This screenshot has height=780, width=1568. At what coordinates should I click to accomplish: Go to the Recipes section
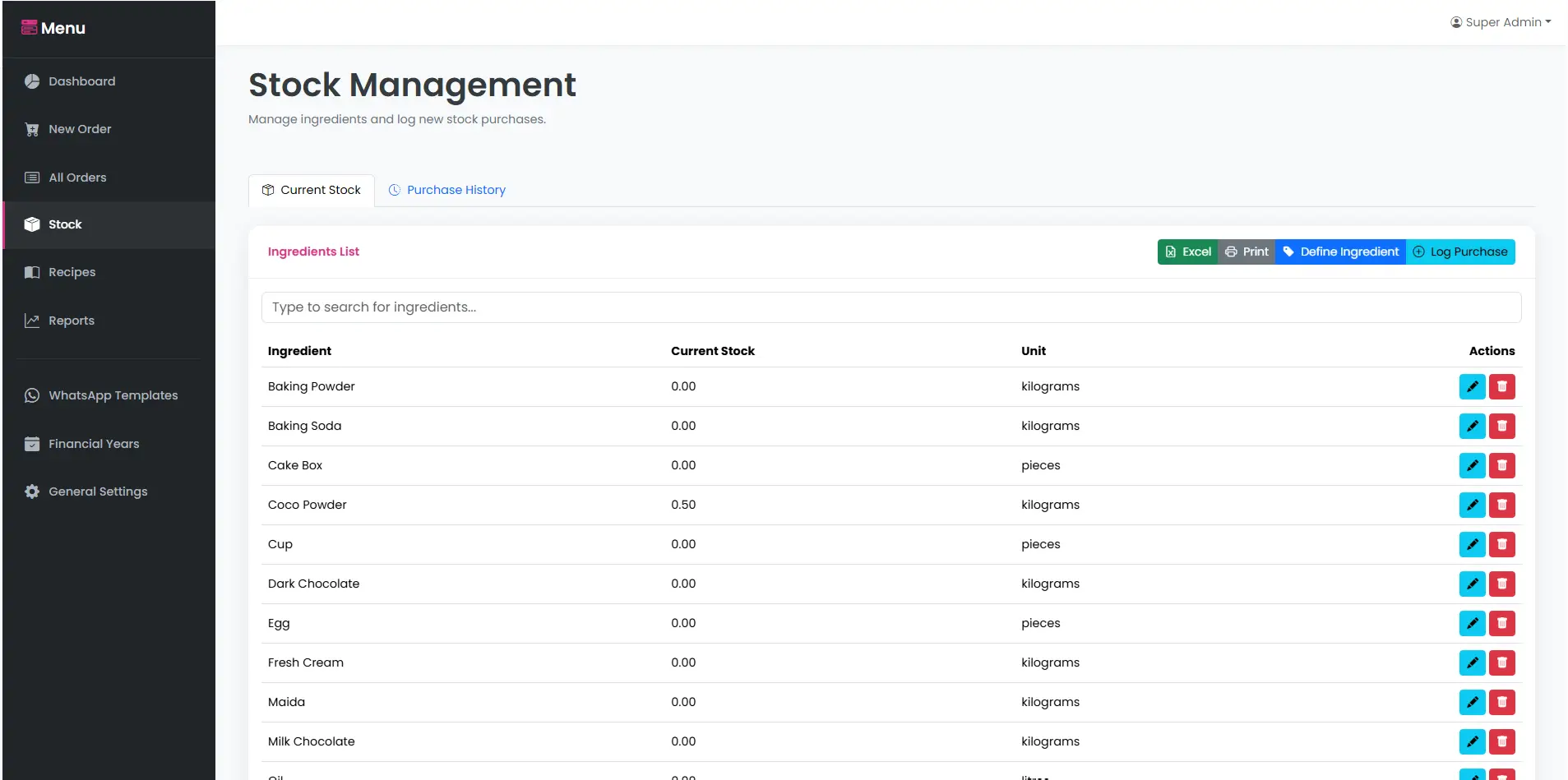coord(72,272)
